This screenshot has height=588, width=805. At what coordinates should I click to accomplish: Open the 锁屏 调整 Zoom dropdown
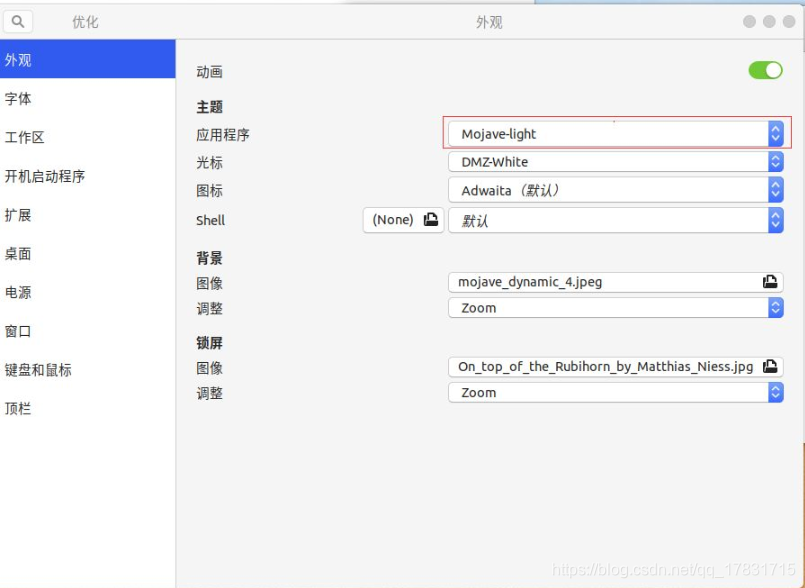pos(616,393)
